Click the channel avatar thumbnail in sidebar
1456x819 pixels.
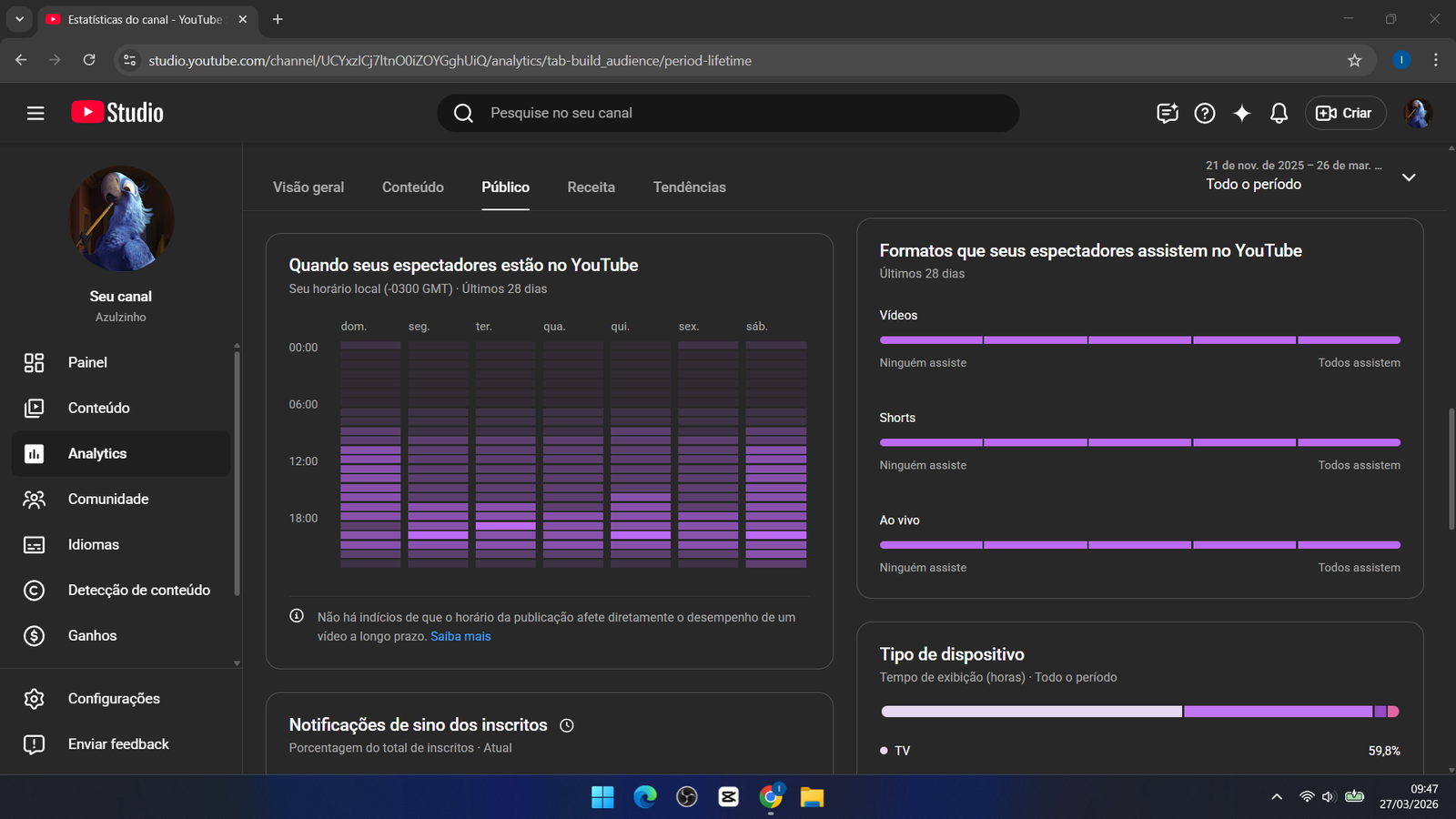pyautogui.click(x=121, y=218)
